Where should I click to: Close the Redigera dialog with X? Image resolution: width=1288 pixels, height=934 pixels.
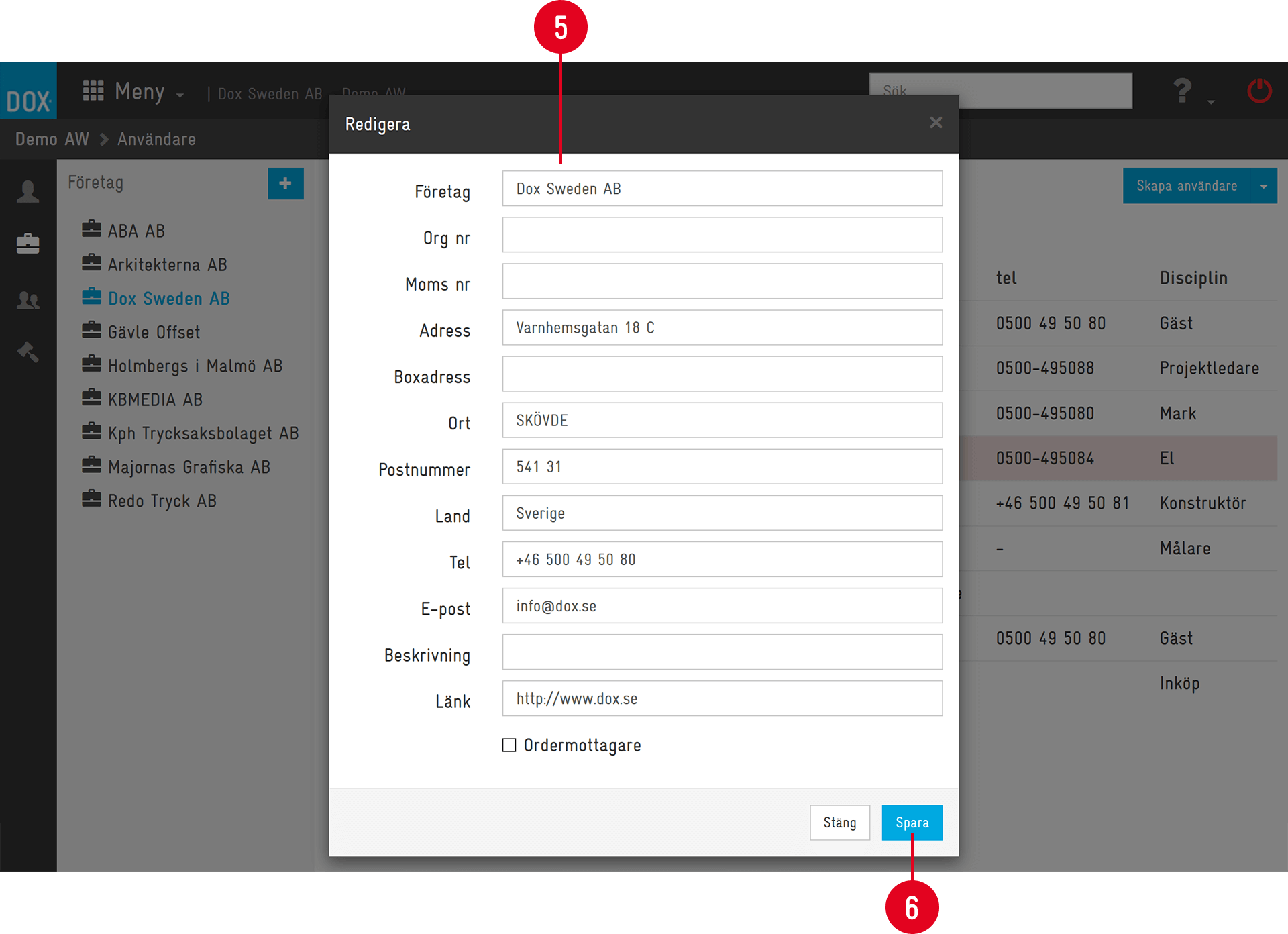936,123
